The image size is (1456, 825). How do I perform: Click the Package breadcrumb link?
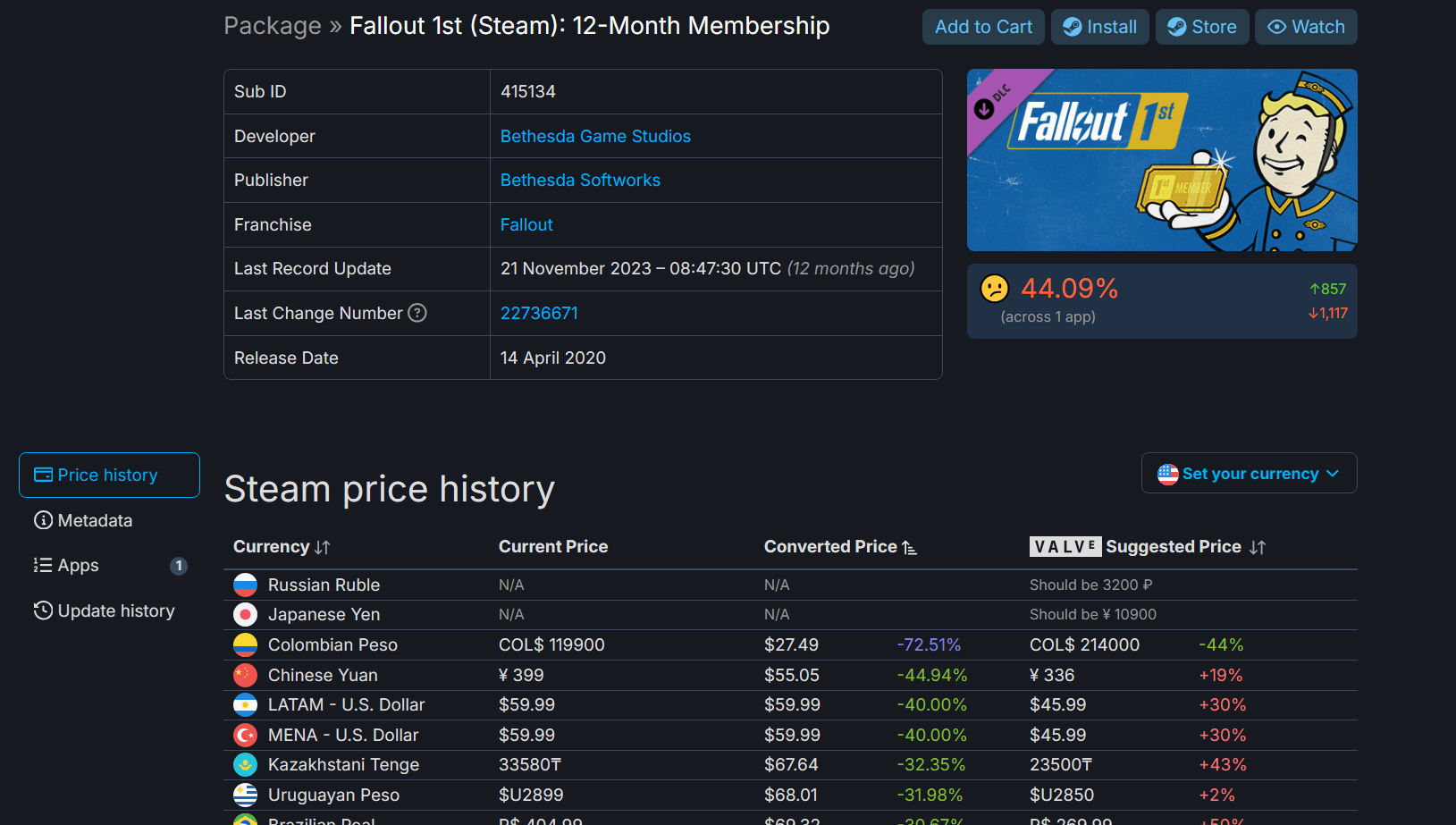[x=272, y=26]
